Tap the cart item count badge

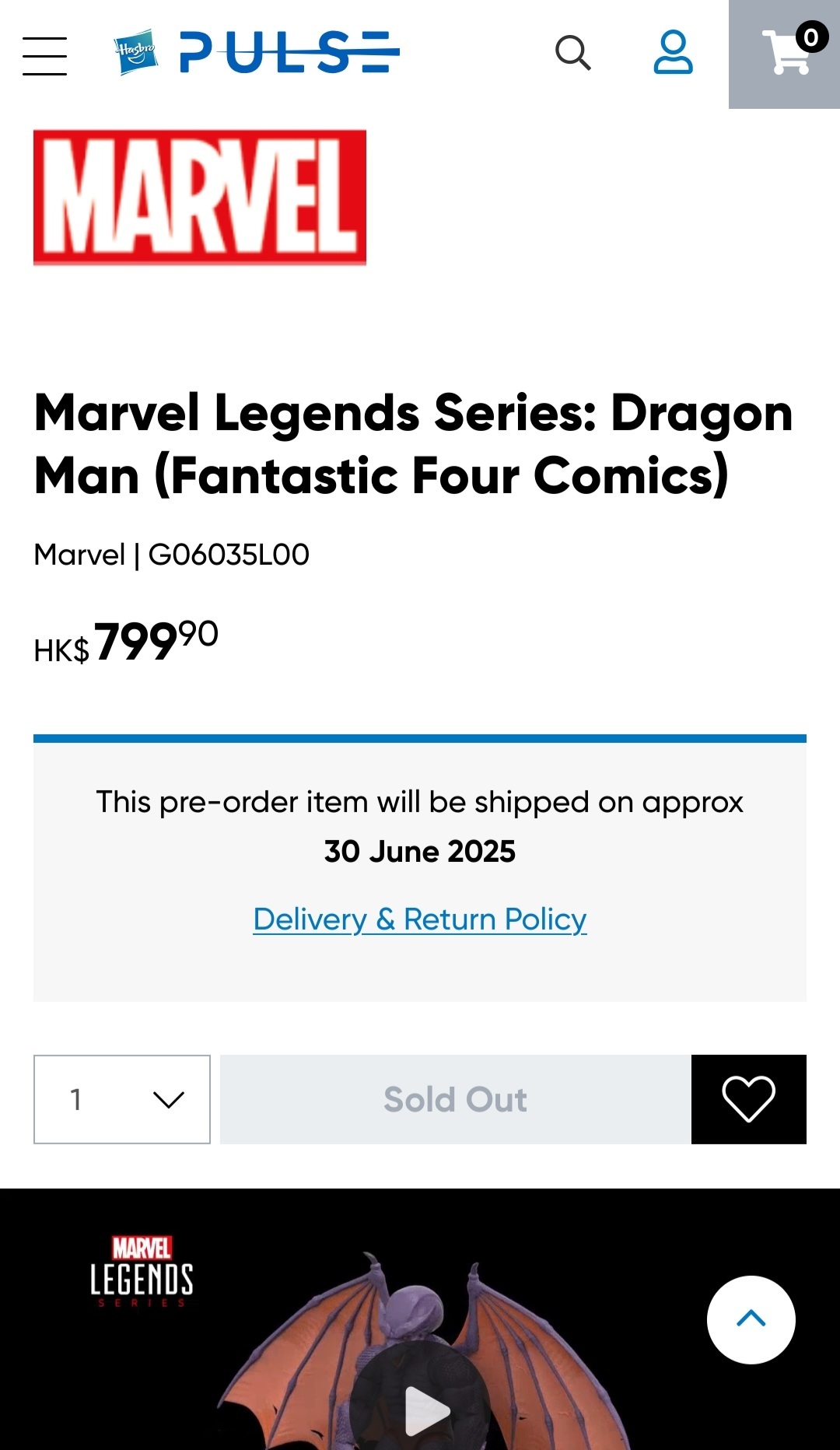(x=811, y=37)
